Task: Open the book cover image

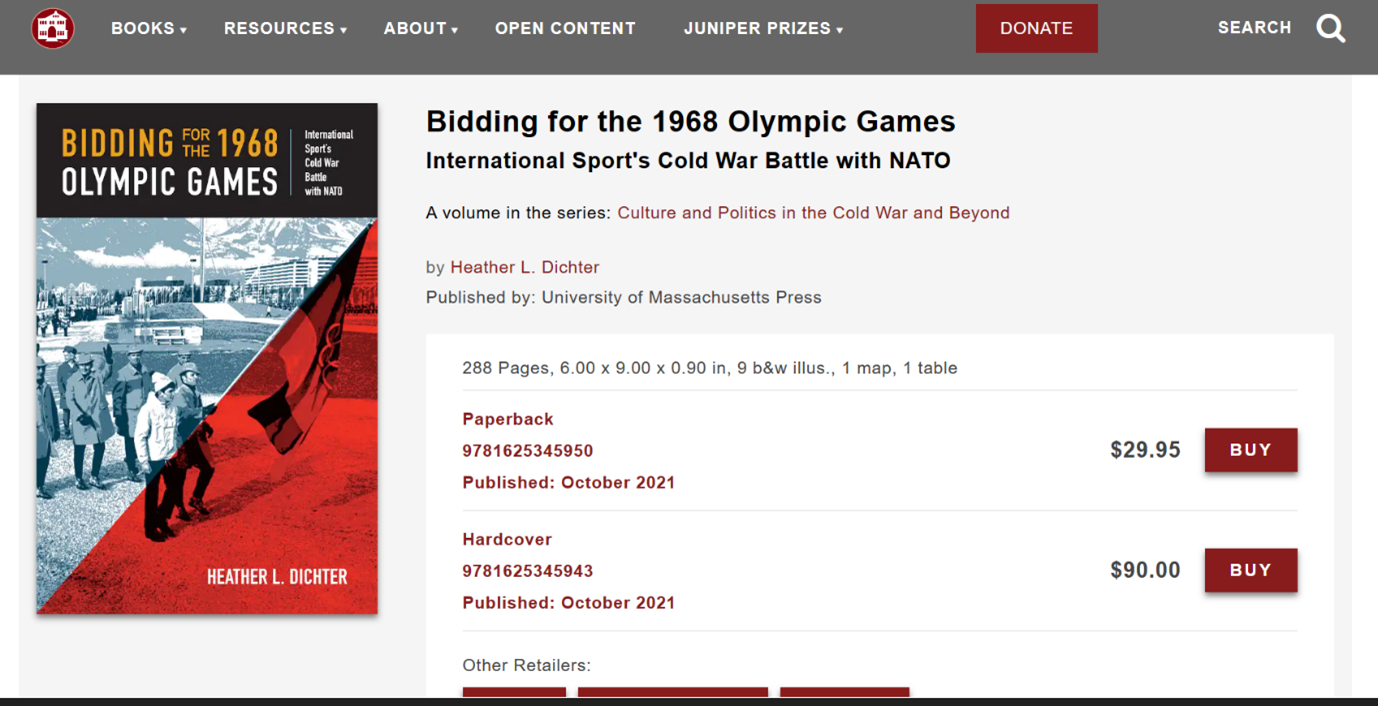Action: [207, 358]
